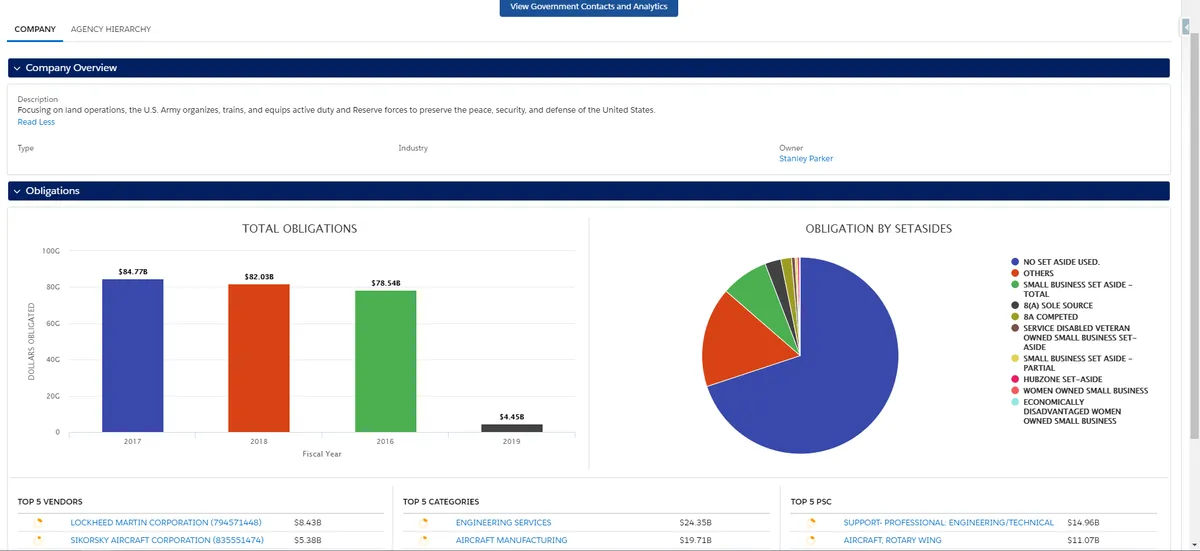
Task: Click the $8.43B vendor amount
Action: click(307, 522)
